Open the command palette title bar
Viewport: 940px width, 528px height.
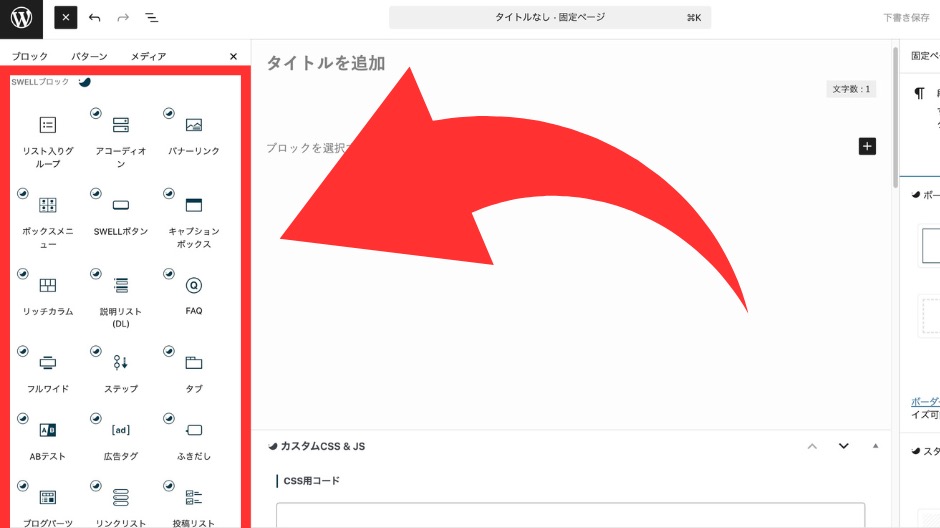(550, 17)
